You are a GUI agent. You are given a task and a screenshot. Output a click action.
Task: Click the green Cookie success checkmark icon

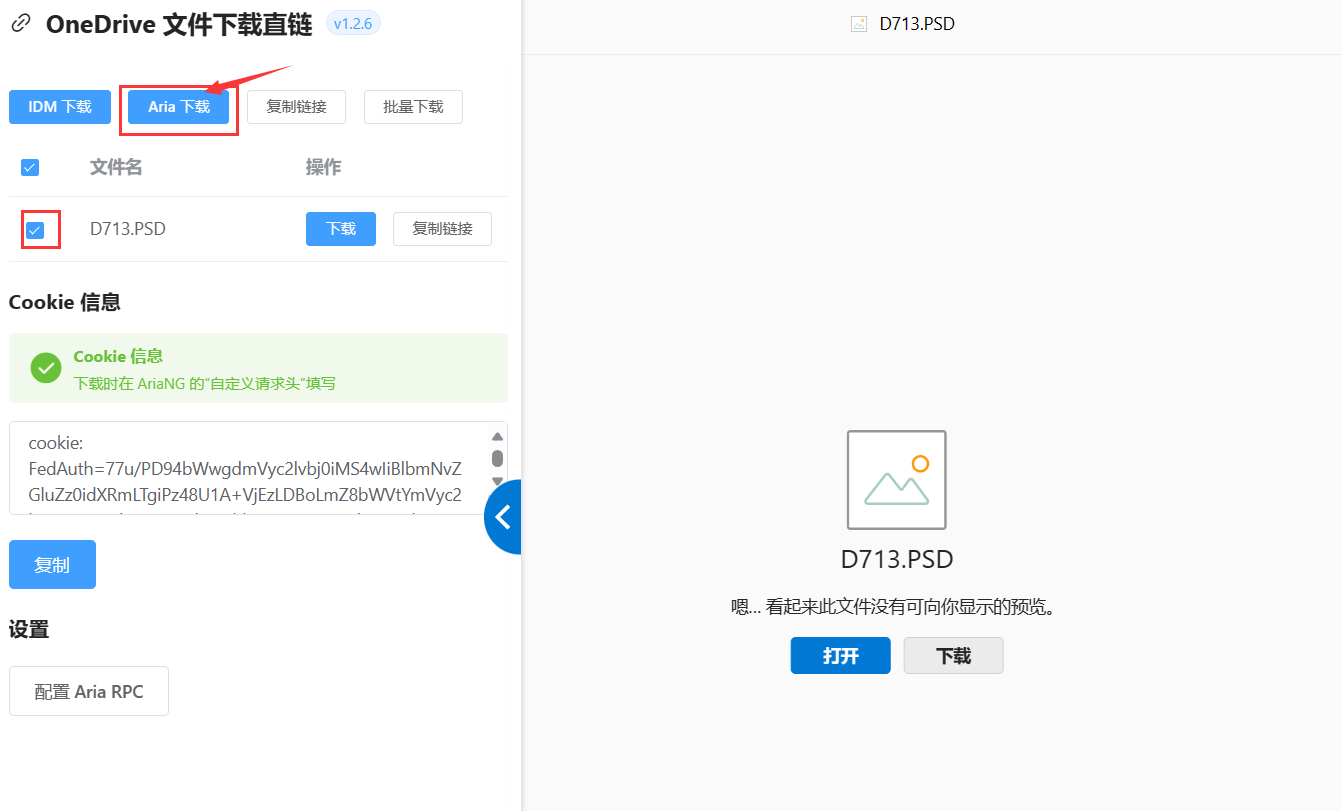point(45,368)
